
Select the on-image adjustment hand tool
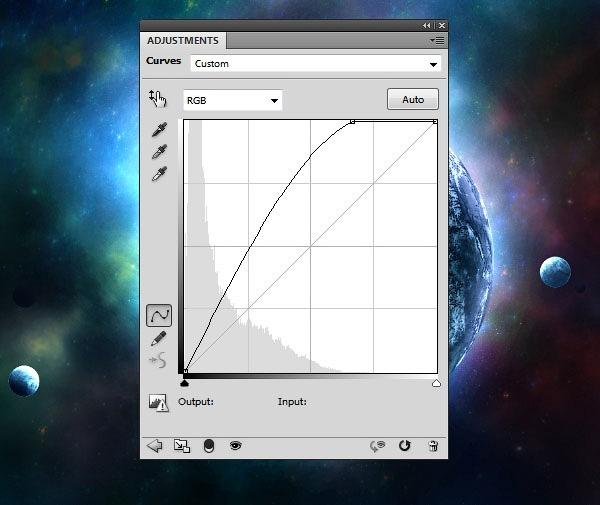point(158,99)
